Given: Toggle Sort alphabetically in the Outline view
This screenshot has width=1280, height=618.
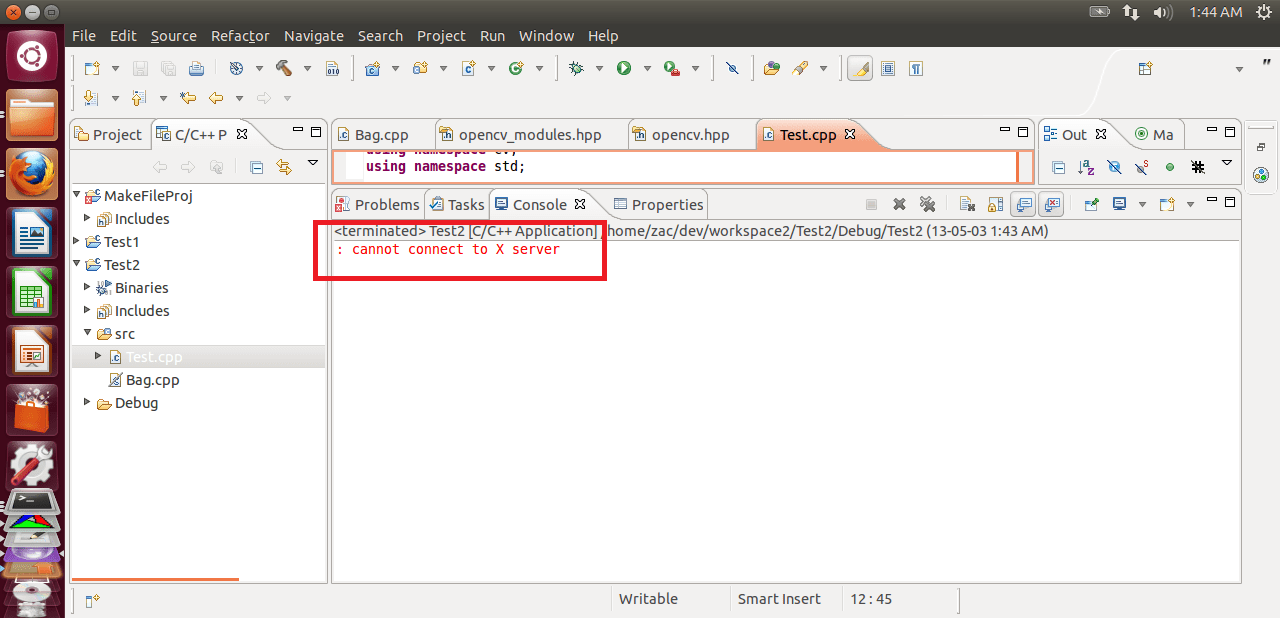Looking at the screenshot, I should click(x=1085, y=167).
